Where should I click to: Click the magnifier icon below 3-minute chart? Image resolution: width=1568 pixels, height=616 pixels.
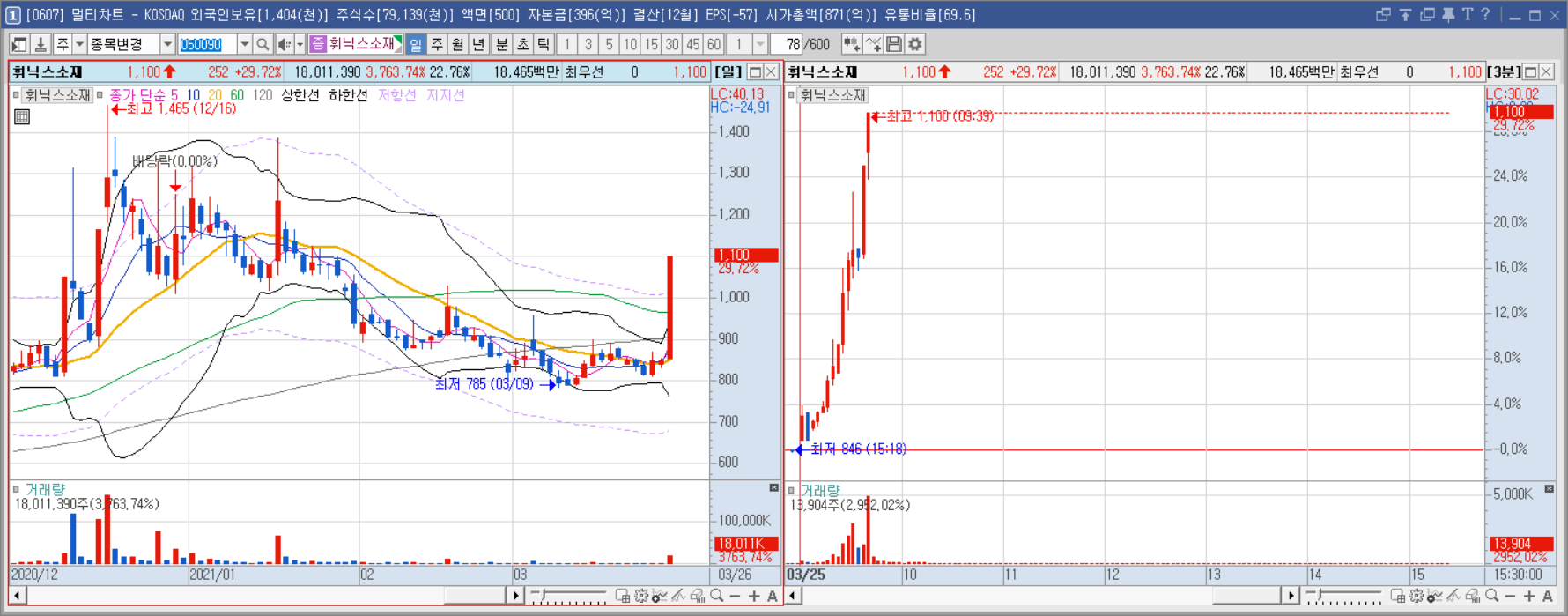tap(1492, 597)
